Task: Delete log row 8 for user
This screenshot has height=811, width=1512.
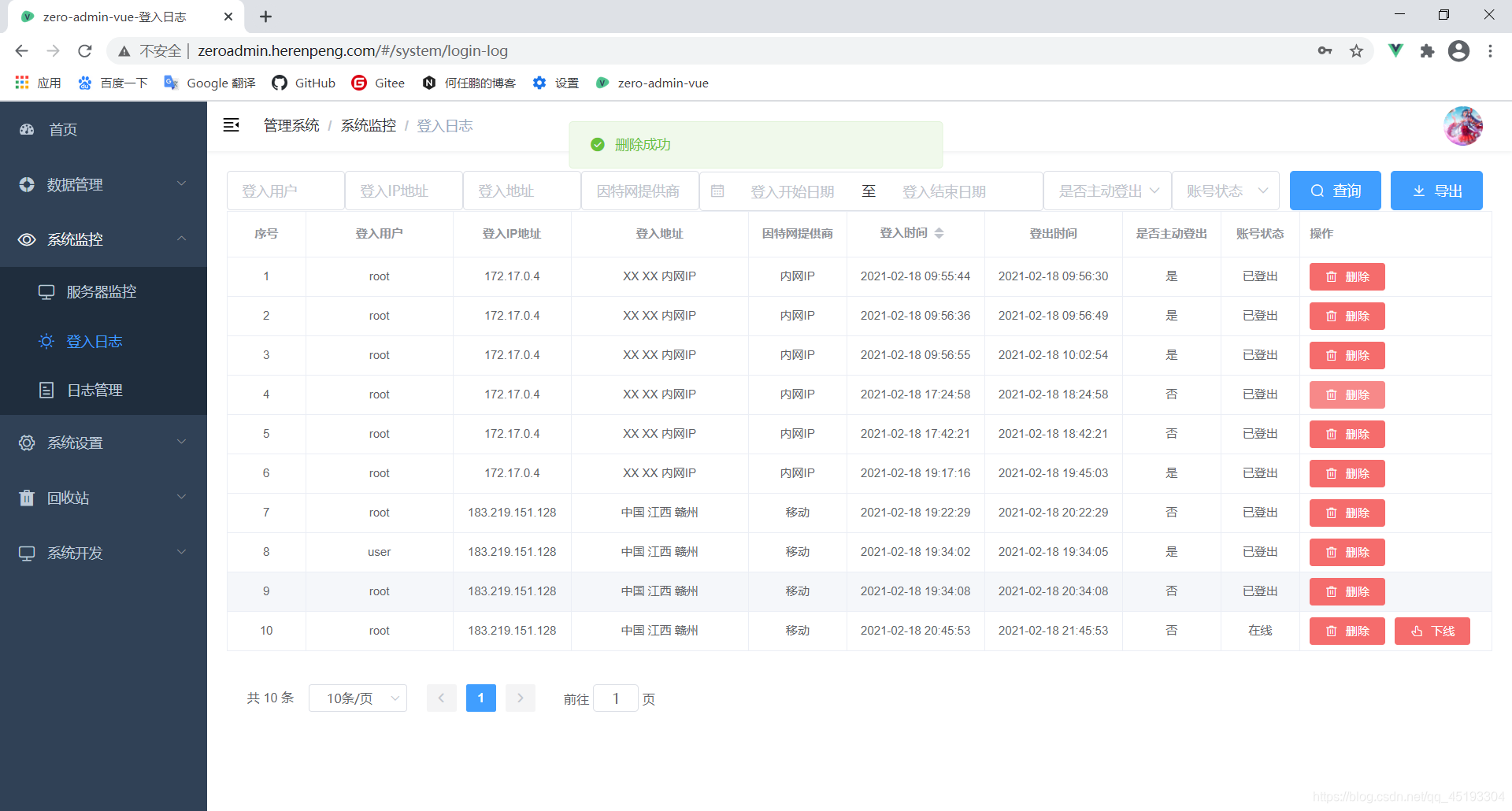Action: coord(1347,552)
